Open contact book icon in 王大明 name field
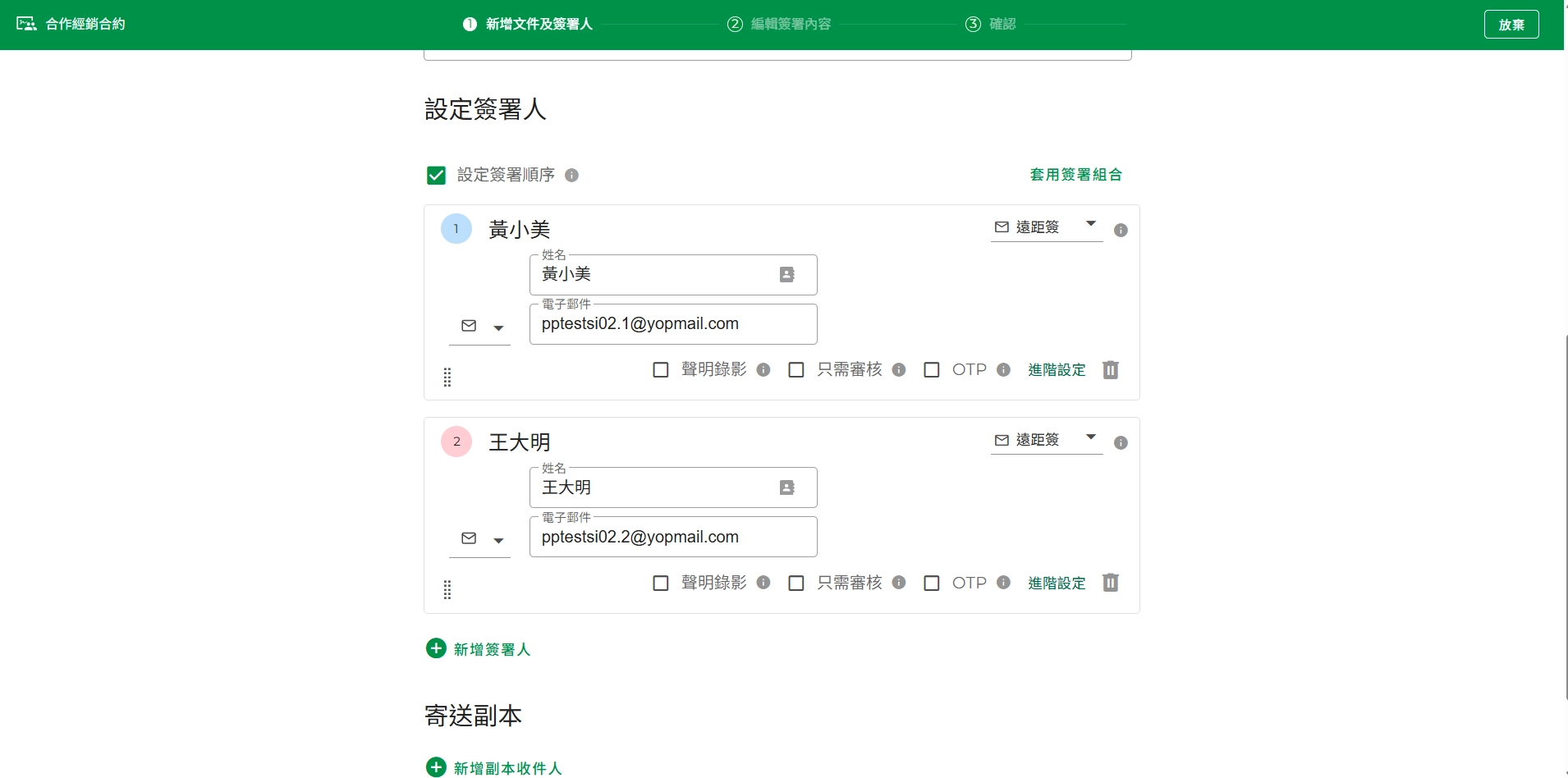The image size is (1568, 778). click(786, 487)
